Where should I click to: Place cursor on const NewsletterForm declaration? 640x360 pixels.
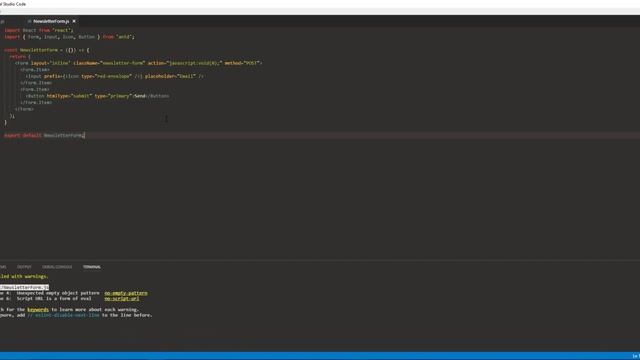point(47,50)
